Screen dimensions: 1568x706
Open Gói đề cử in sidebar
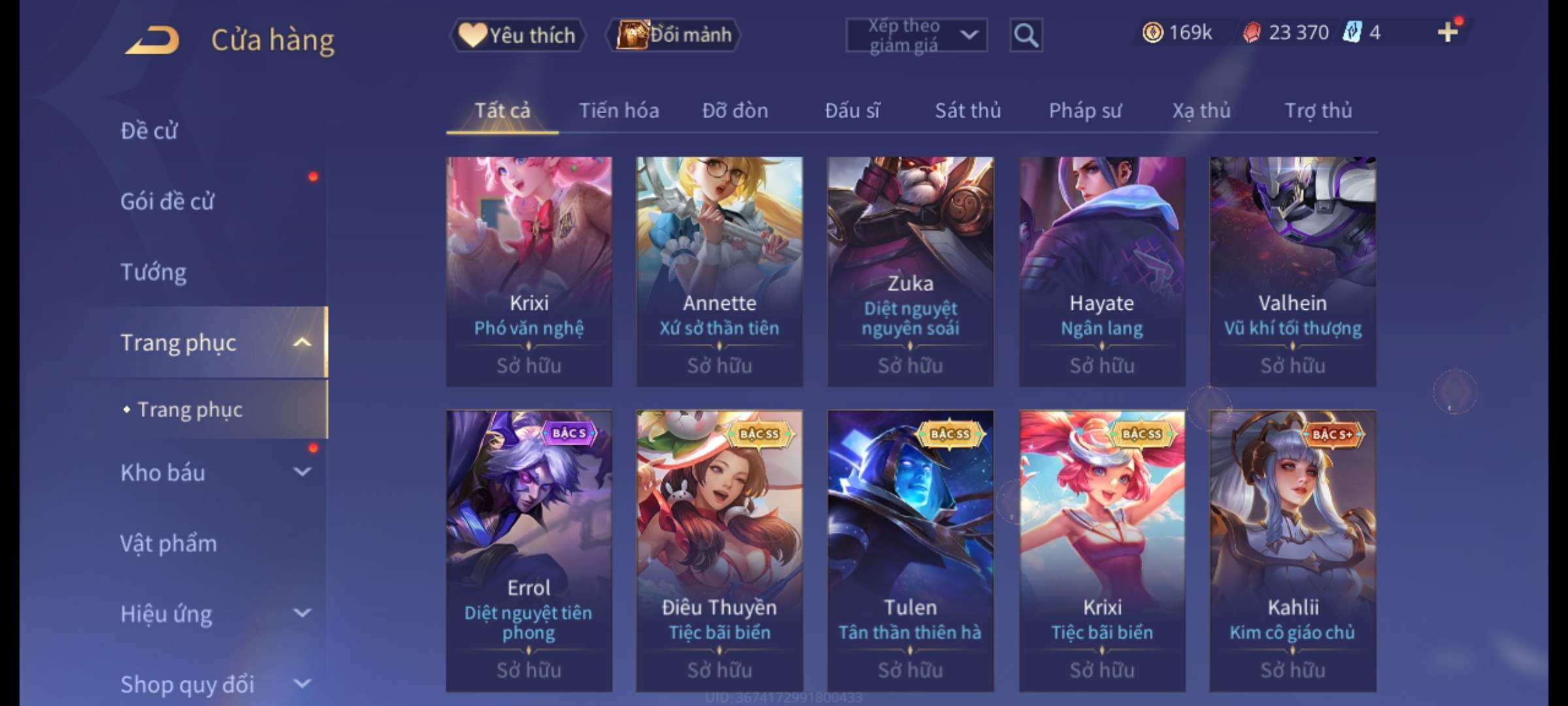(x=167, y=201)
